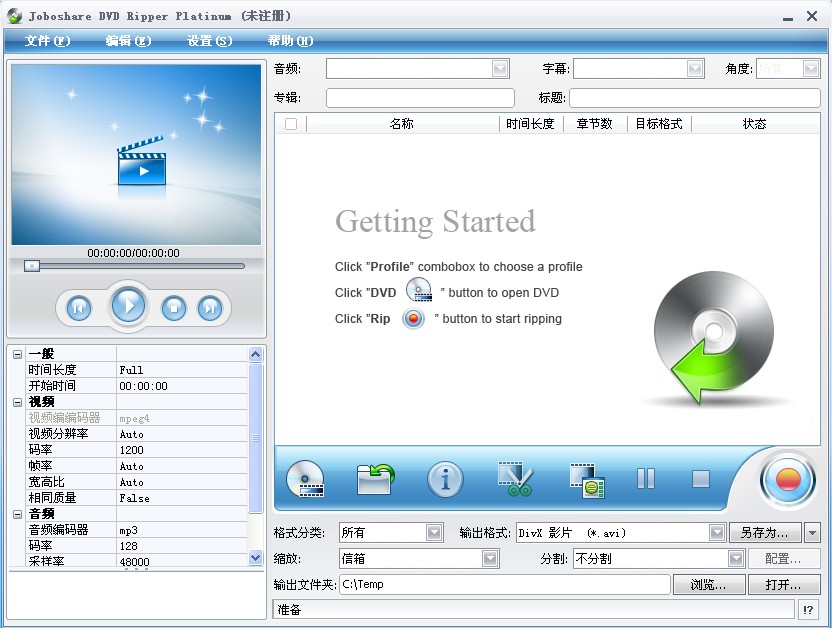The image size is (832, 628).
Task: Click the 帧率 row value Auto
Action: 182,466
